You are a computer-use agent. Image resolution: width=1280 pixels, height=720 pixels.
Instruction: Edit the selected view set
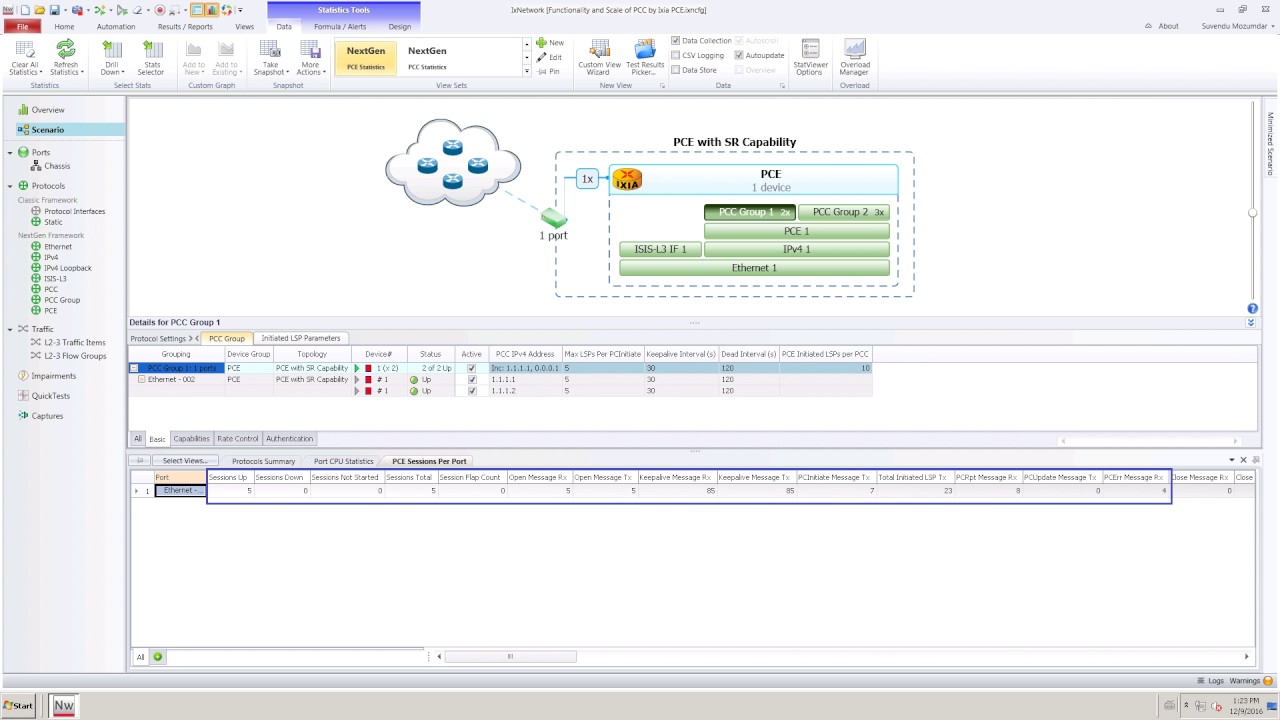click(x=549, y=57)
